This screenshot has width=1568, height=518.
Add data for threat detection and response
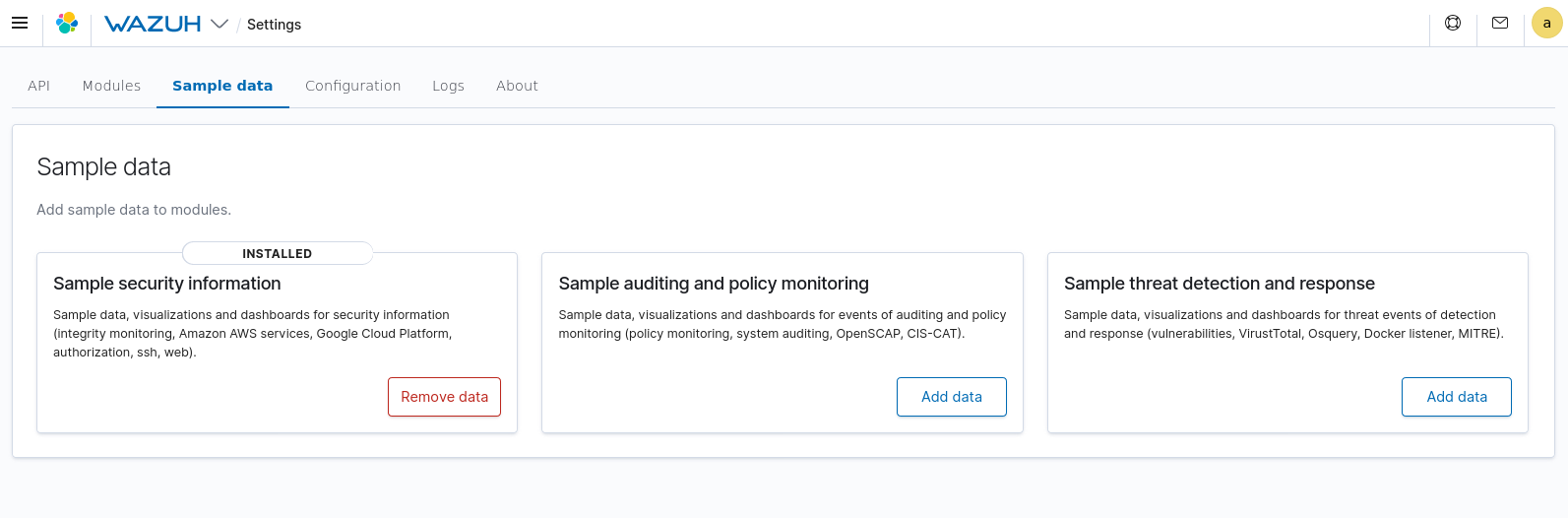[x=1456, y=397]
